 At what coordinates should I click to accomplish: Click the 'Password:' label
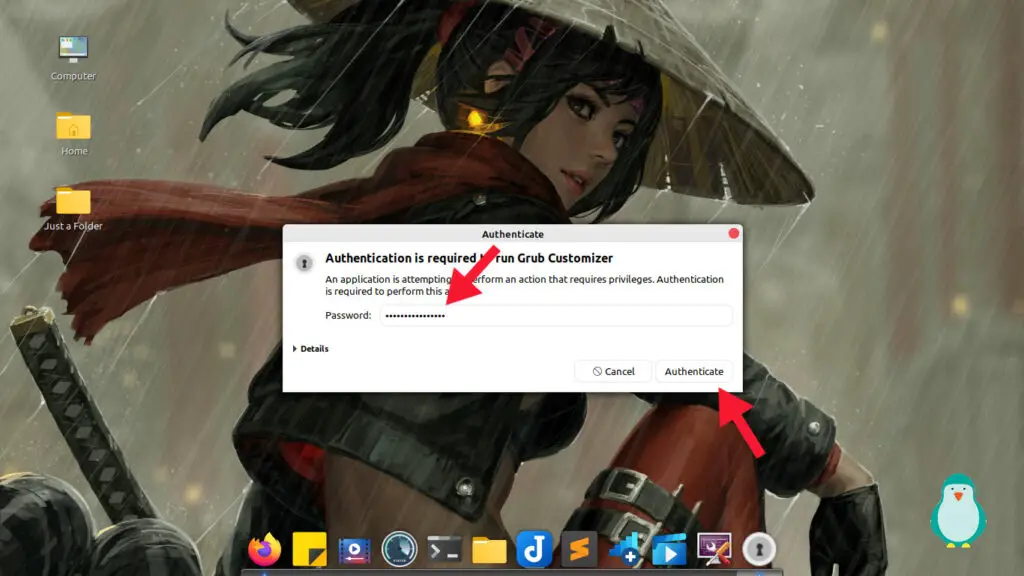coord(348,315)
